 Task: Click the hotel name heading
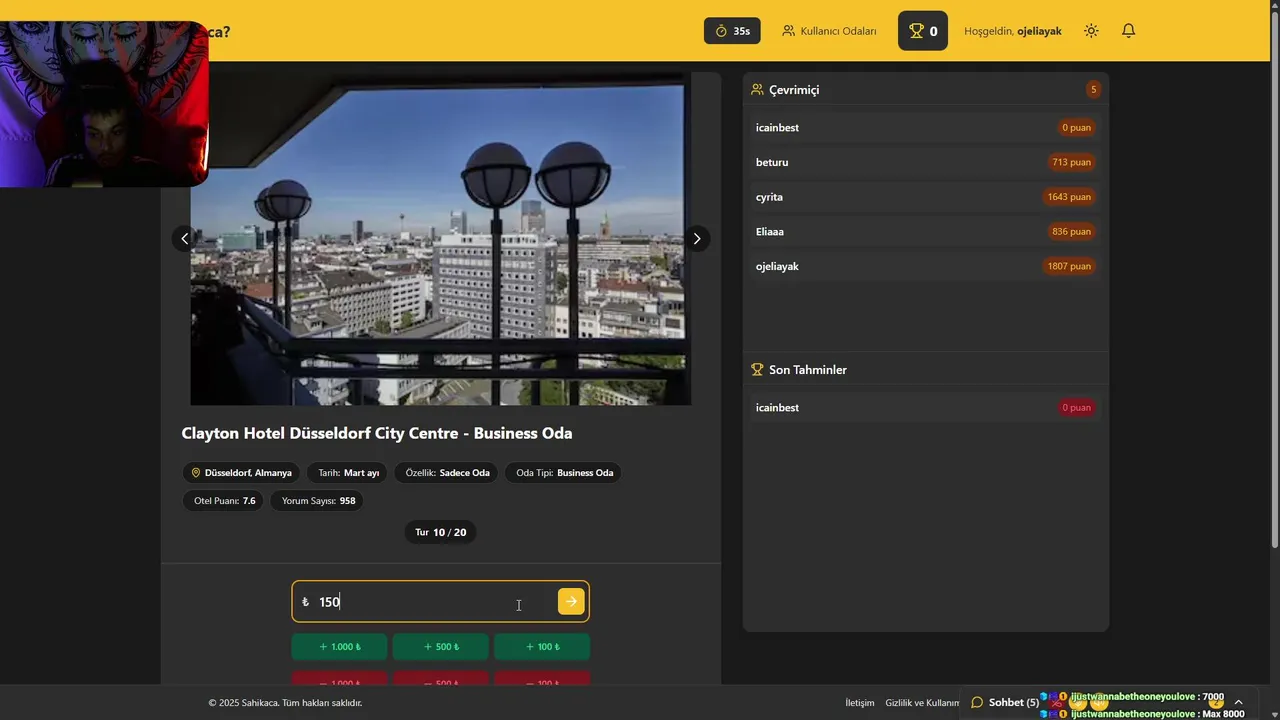[377, 433]
